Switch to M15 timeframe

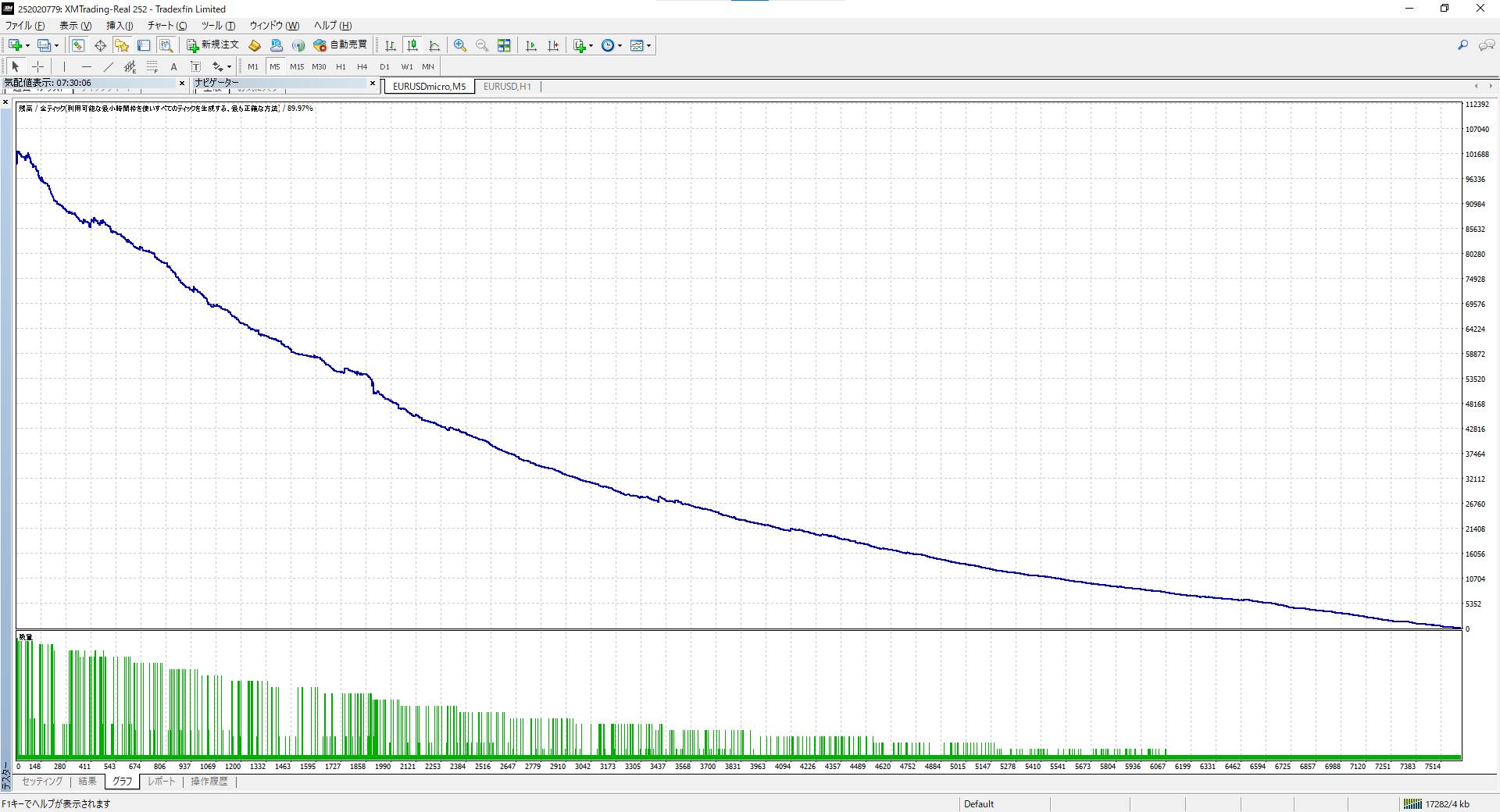coord(297,66)
